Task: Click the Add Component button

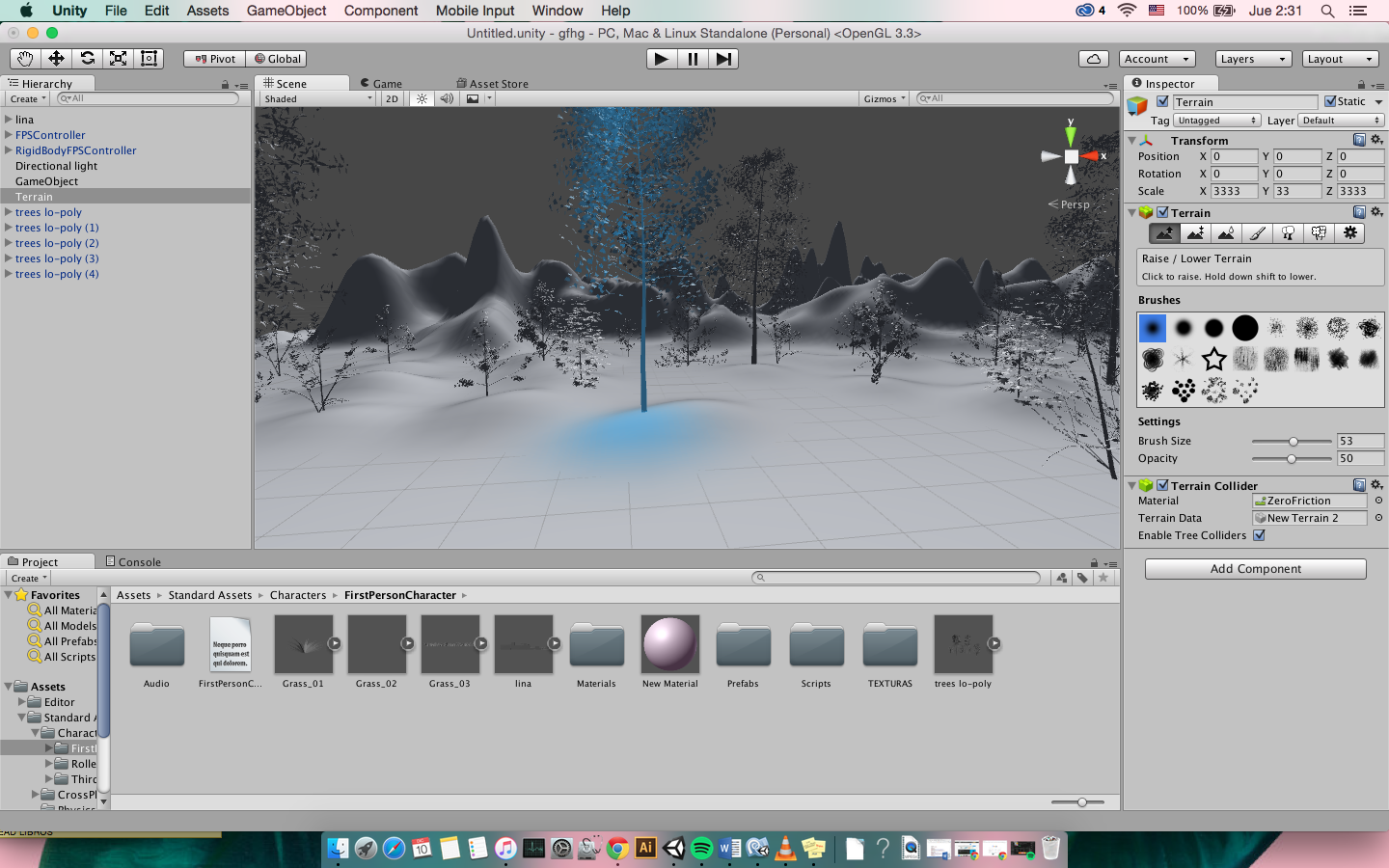Action: tap(1255, 568)
